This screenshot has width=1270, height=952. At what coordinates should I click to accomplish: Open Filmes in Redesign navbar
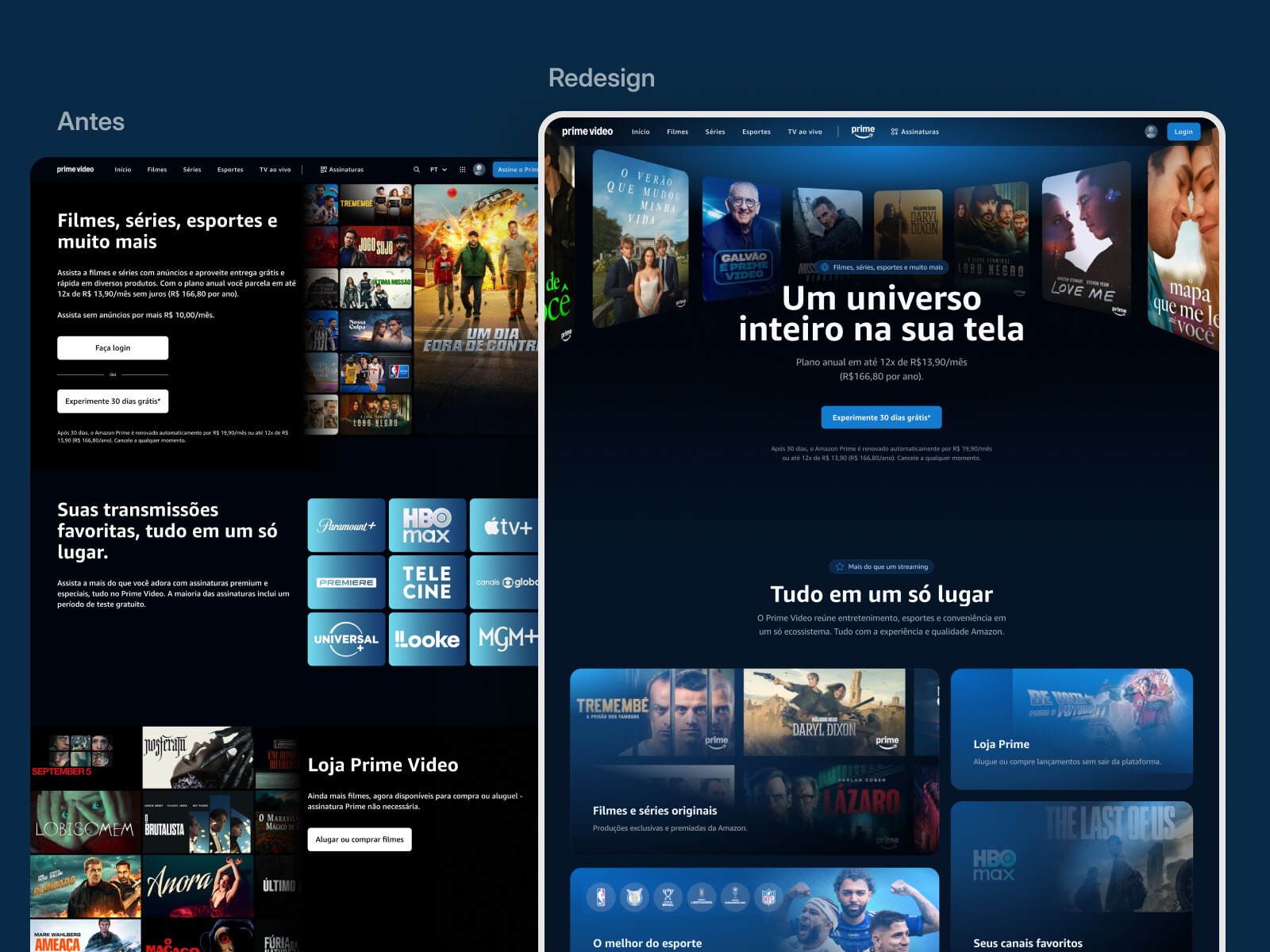pyautogui.click(x=678, y=132)
